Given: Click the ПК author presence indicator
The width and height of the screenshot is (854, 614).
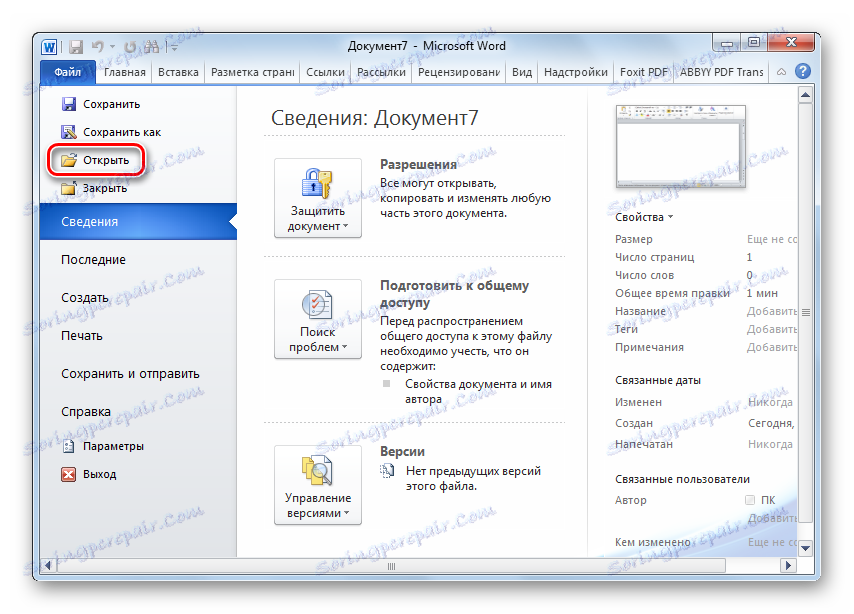Looking at the screenshot, I should pyautogui.click(x=750, y=500).
